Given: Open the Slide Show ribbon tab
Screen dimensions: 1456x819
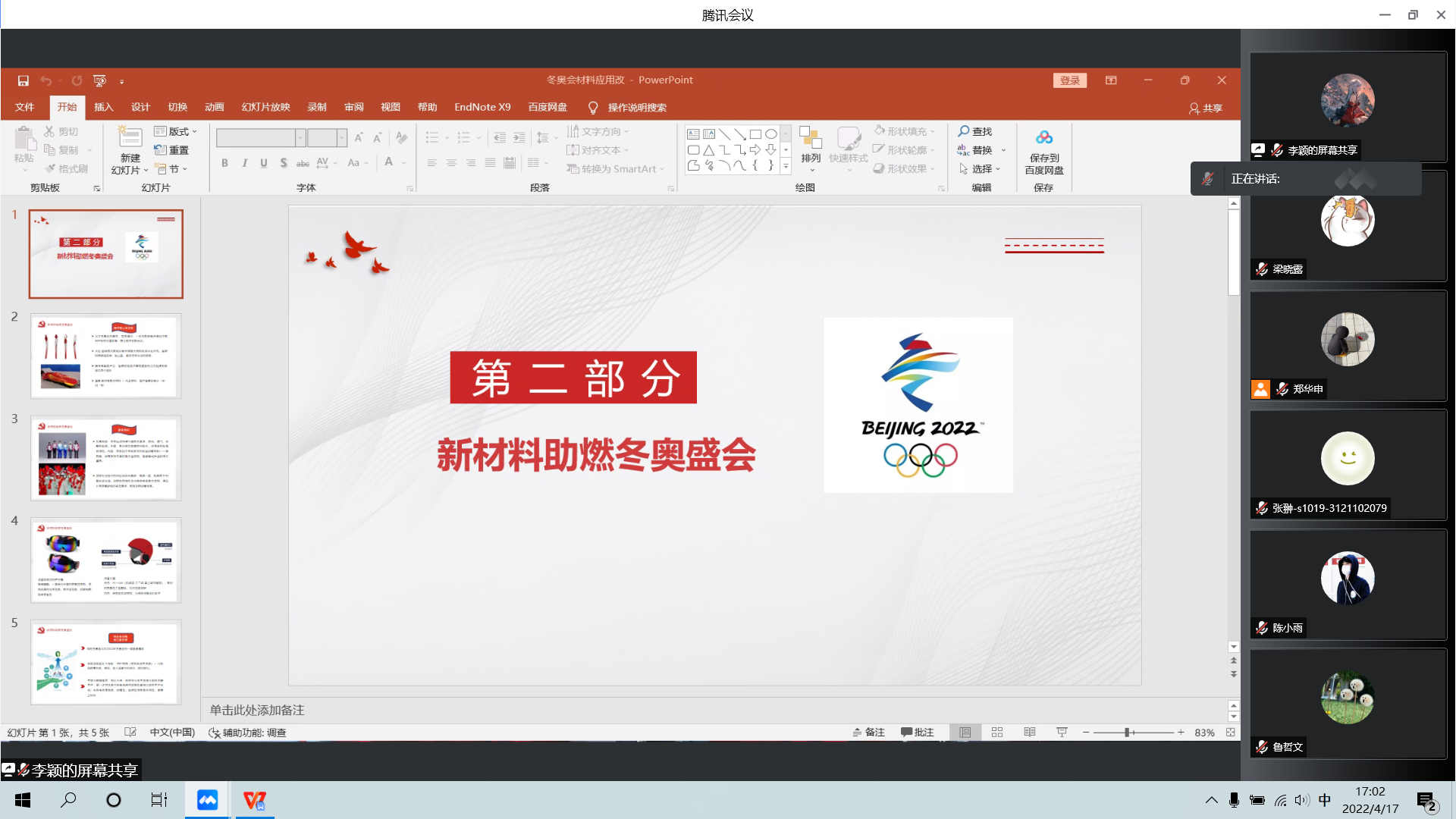Looking at the screenshot, I should point(265,107).
